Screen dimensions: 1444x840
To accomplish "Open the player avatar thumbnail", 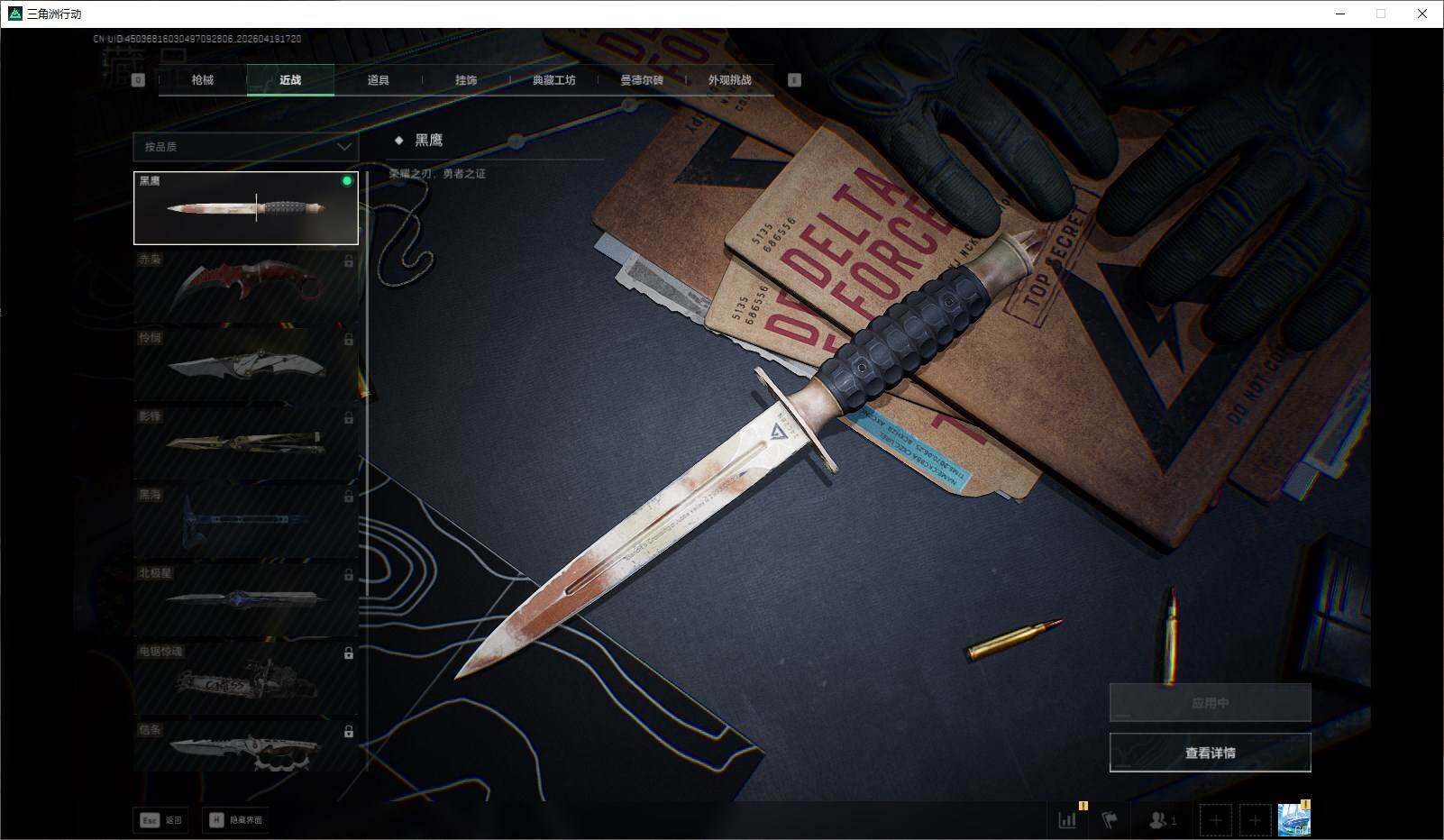I will (1293, 819).
